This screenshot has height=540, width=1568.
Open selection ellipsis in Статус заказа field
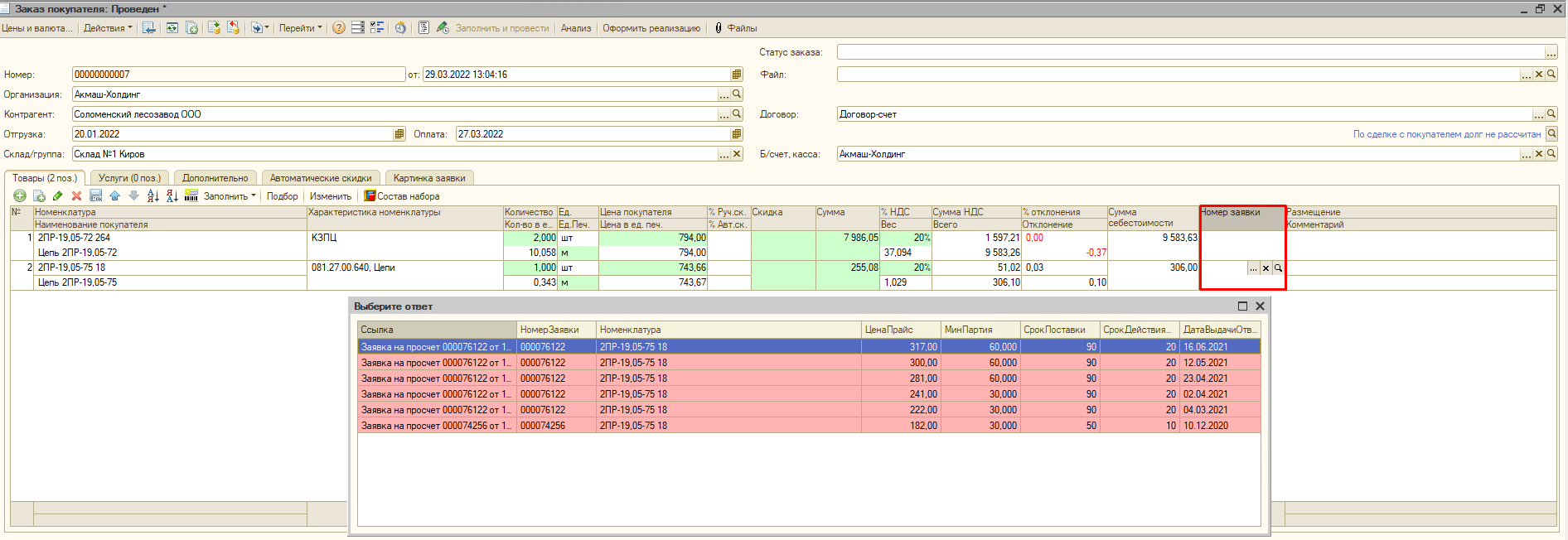pos(1551,52)
